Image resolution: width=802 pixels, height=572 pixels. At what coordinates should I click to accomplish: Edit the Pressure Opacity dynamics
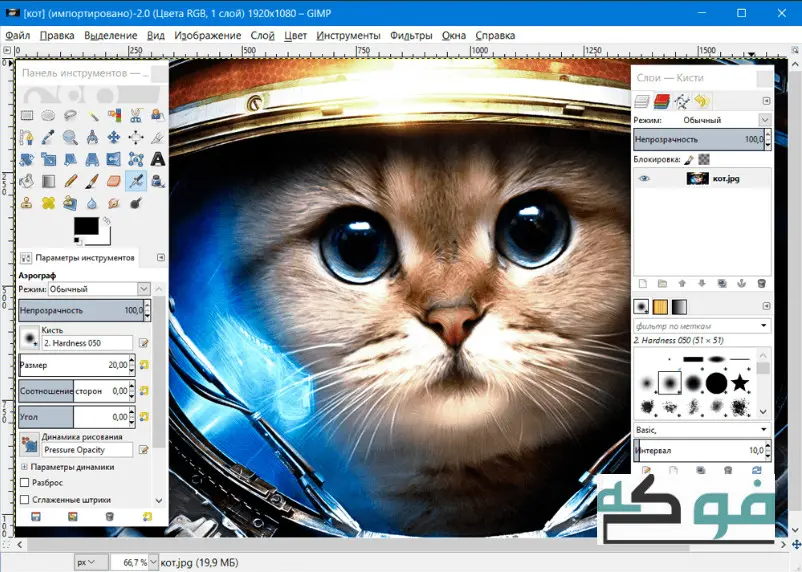(x=144, y=450)
